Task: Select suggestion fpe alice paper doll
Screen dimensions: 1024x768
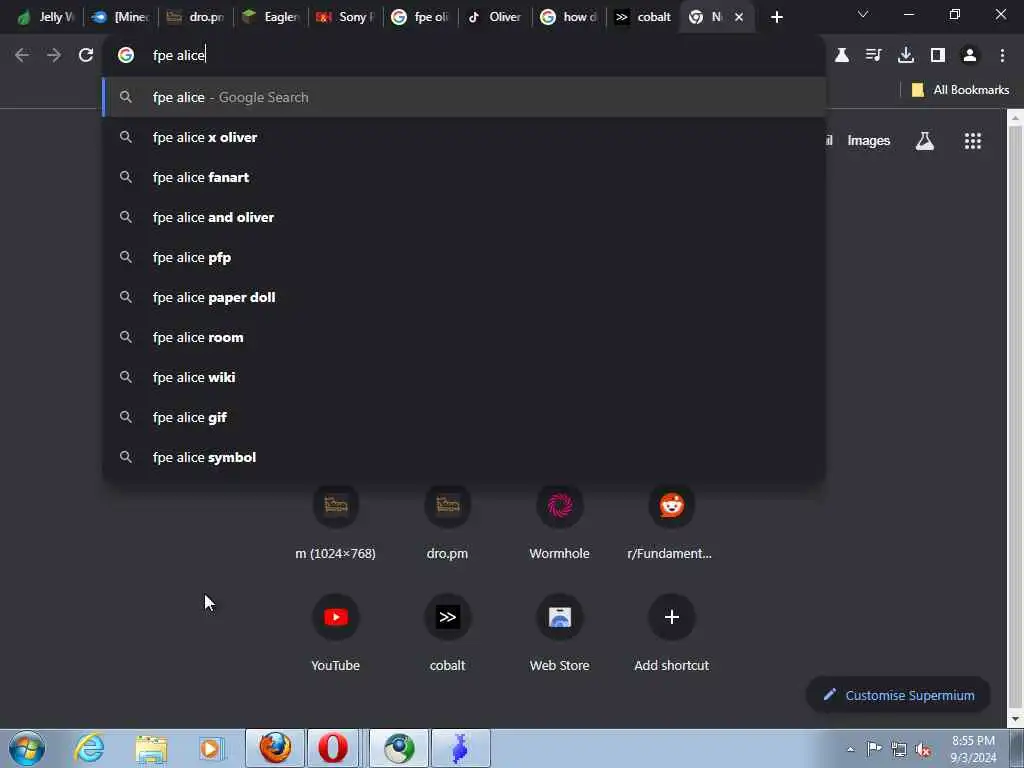Action: point(464,297)
